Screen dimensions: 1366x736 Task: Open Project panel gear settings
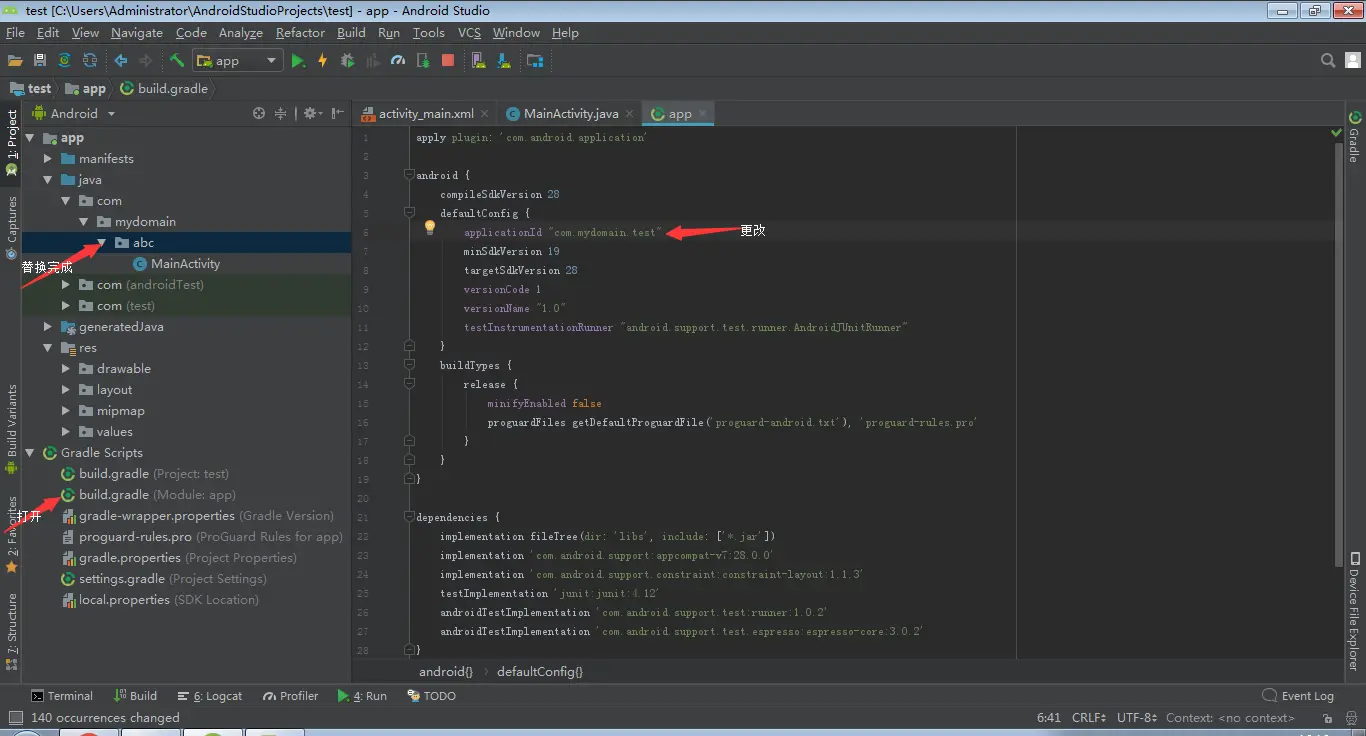(312, 114)
